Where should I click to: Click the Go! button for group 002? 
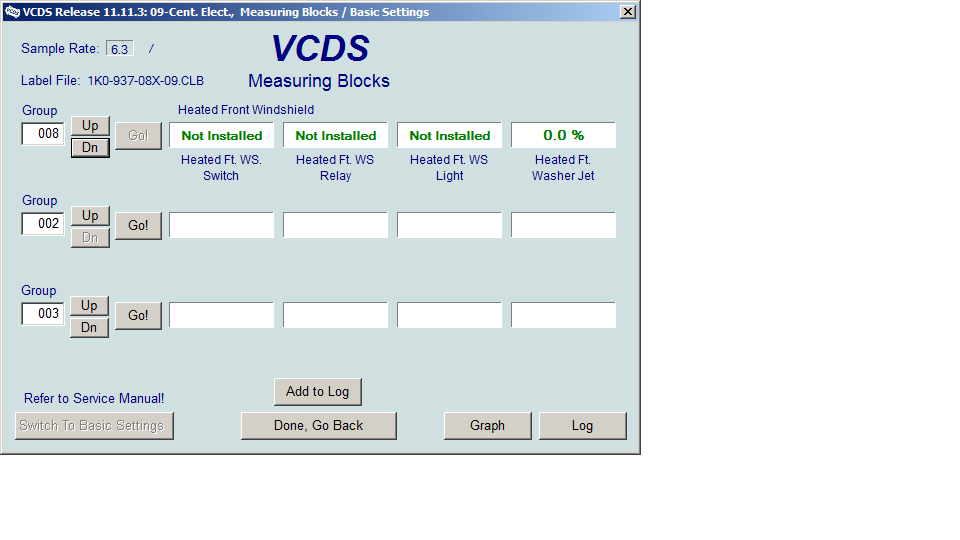click(138, 225)
